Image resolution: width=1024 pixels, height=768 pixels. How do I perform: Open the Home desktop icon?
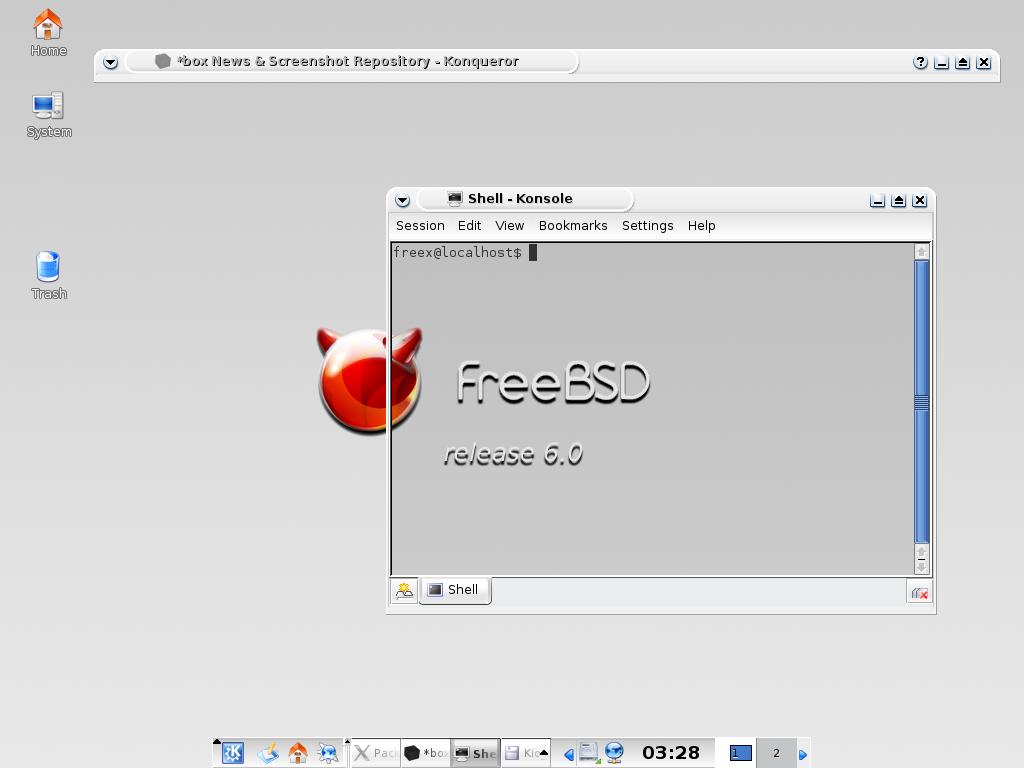(x=48, y=33)
